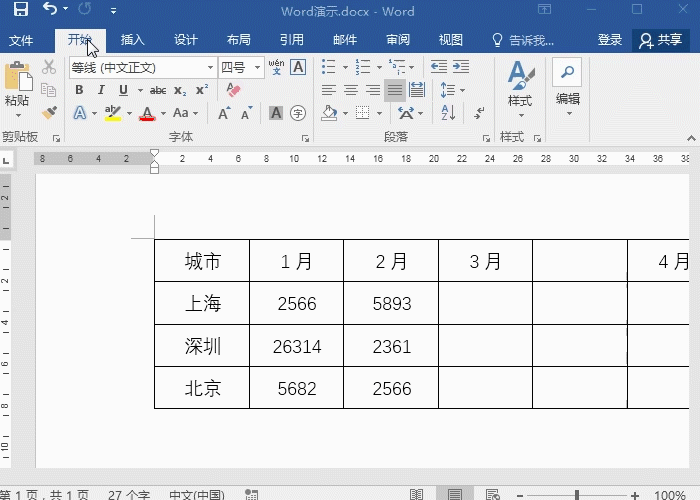Save the document with the floppy icon
Image resolution: width=700 pixels, height=500 pixels.
click(x=21, y=9)
